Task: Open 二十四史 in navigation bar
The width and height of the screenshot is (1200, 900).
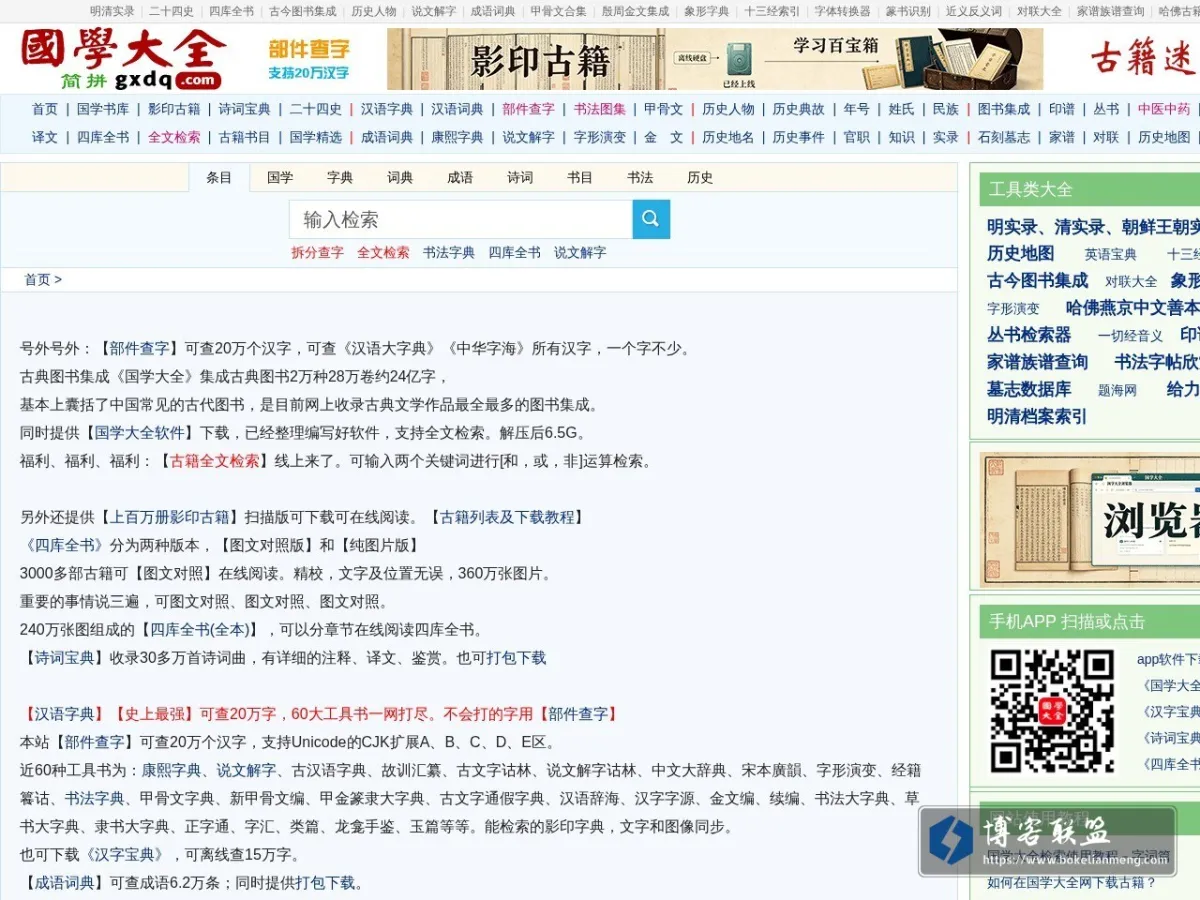Action: [x=316, y=109]
